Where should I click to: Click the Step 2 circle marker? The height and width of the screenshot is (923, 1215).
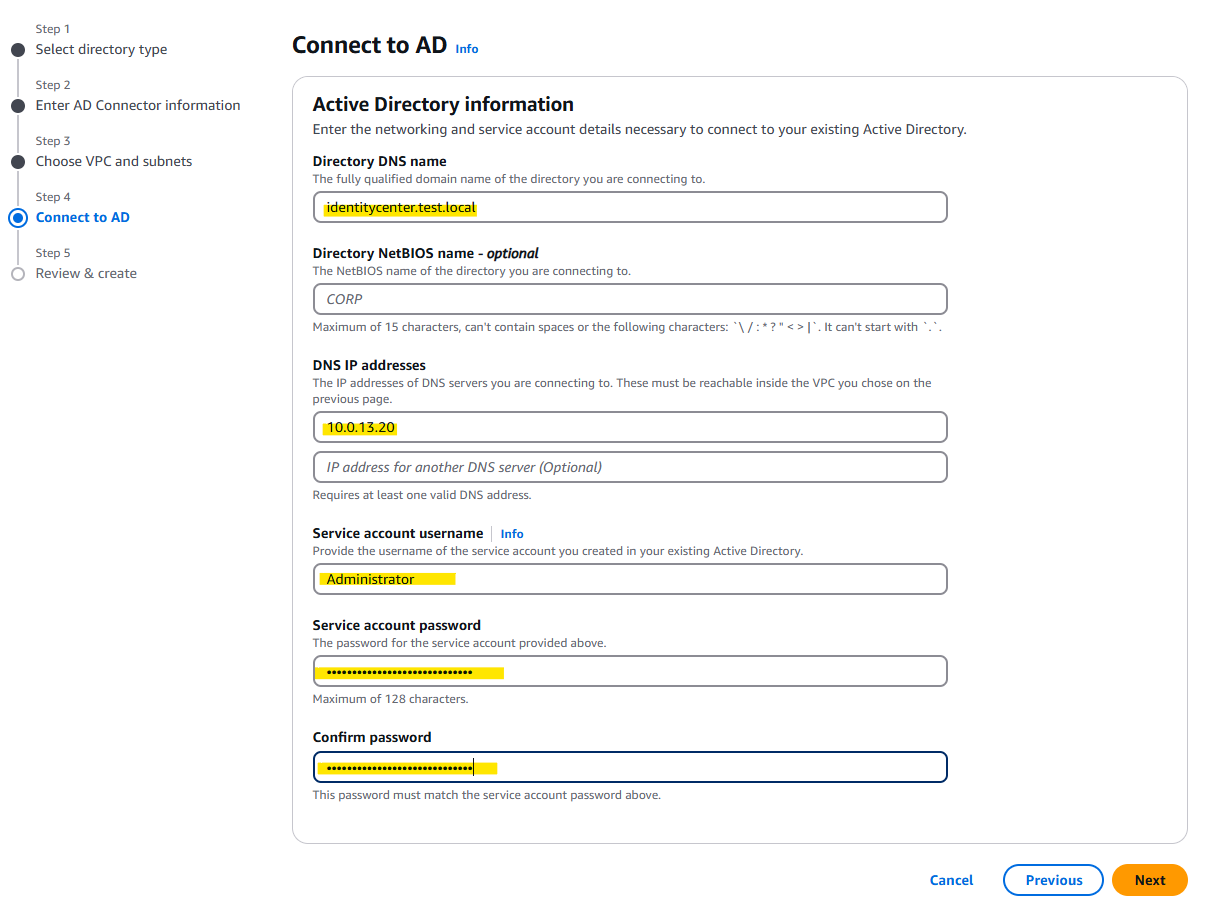[x=17, y=106]
